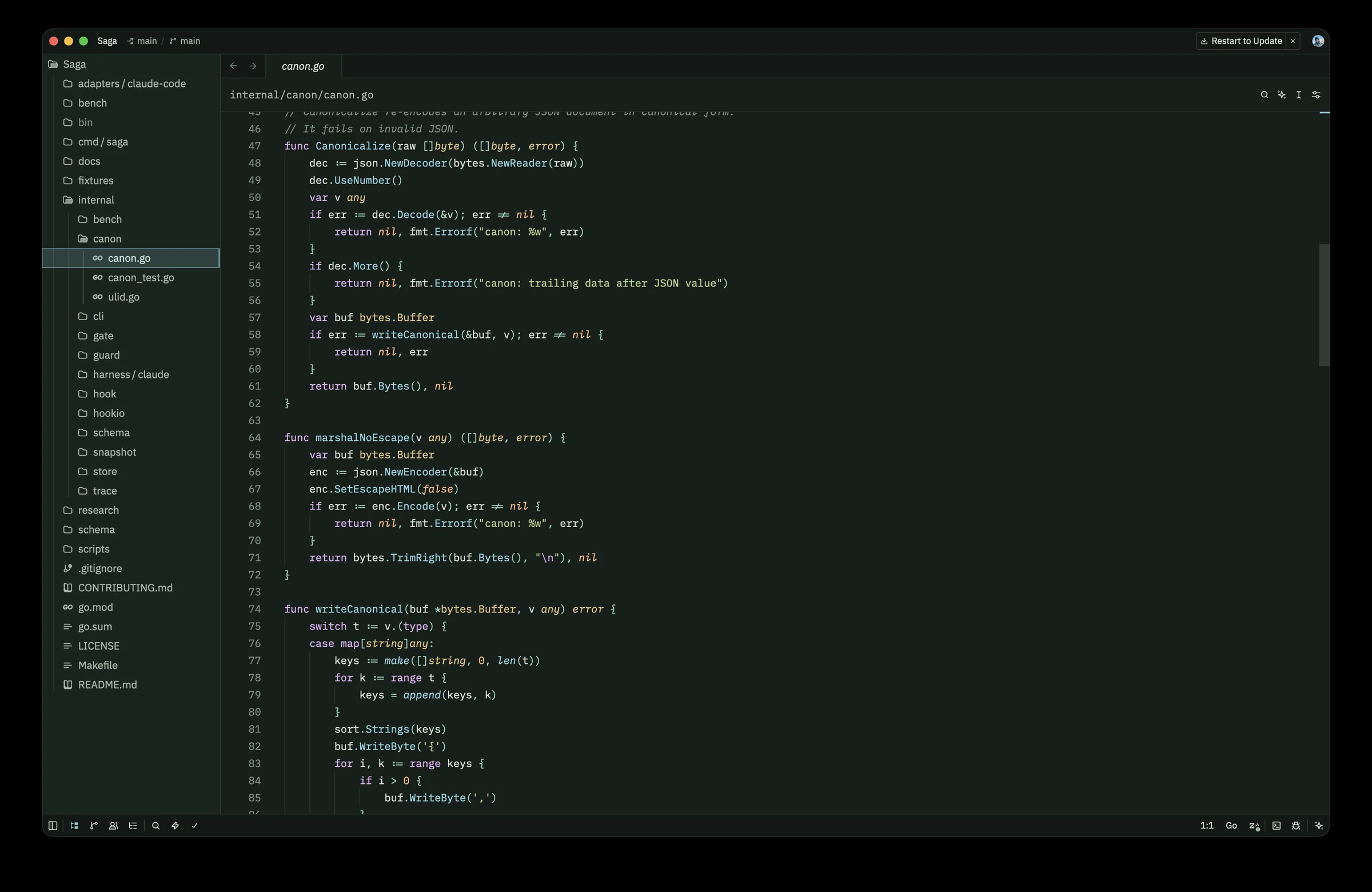
Task: Open the Git panel branch icon
Action: coord(94,826)
